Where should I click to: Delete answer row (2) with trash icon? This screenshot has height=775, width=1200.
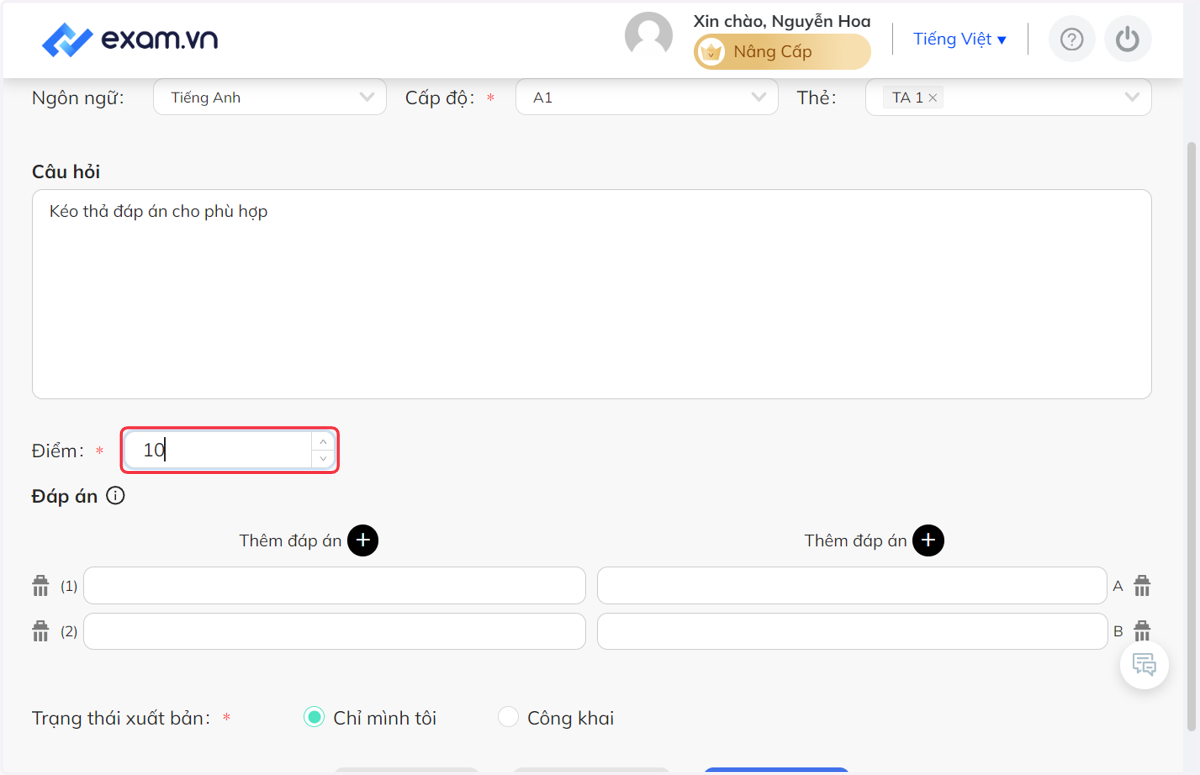[x=41, y=631]
